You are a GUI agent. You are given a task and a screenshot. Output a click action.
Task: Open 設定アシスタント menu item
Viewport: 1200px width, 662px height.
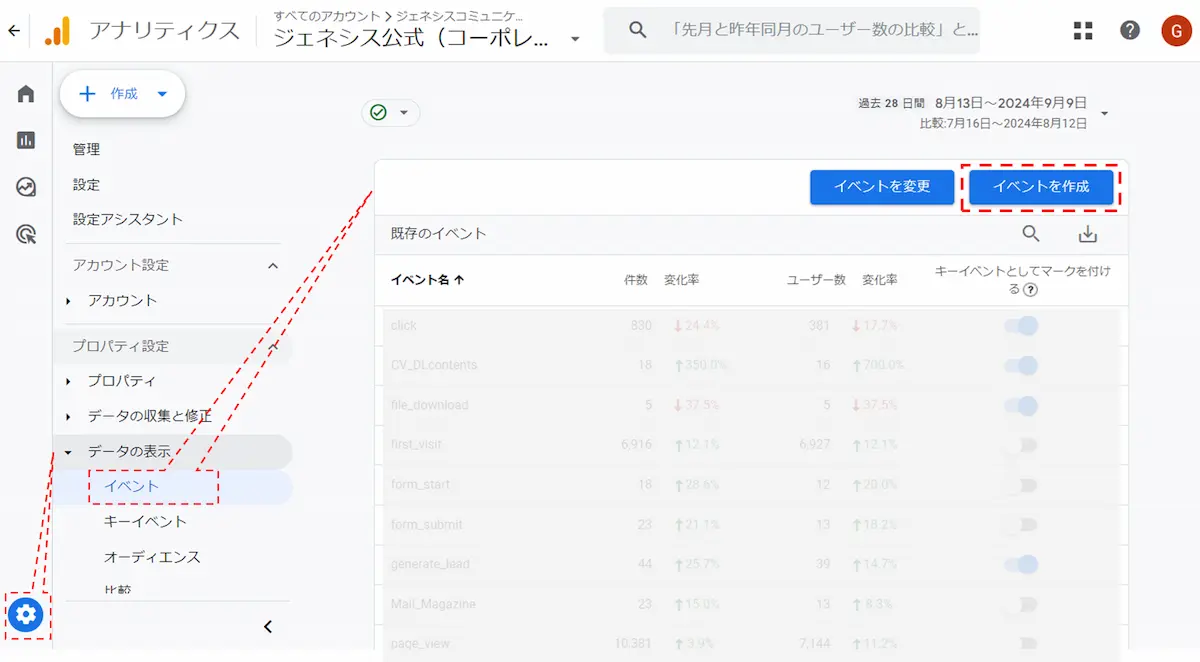pyautogui.click(x=128, y=219)
